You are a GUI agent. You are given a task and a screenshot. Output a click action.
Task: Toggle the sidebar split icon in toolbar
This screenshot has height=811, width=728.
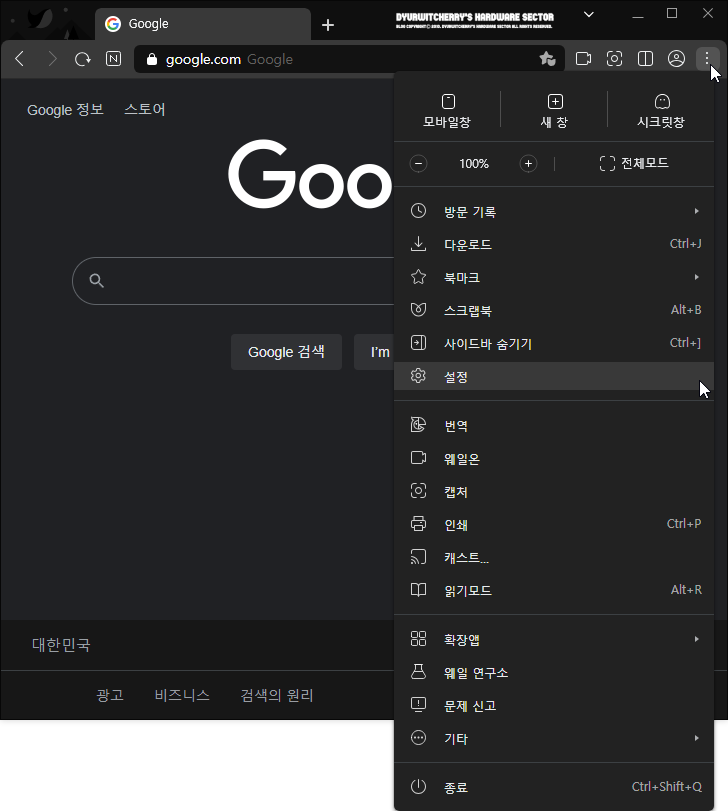645,59
